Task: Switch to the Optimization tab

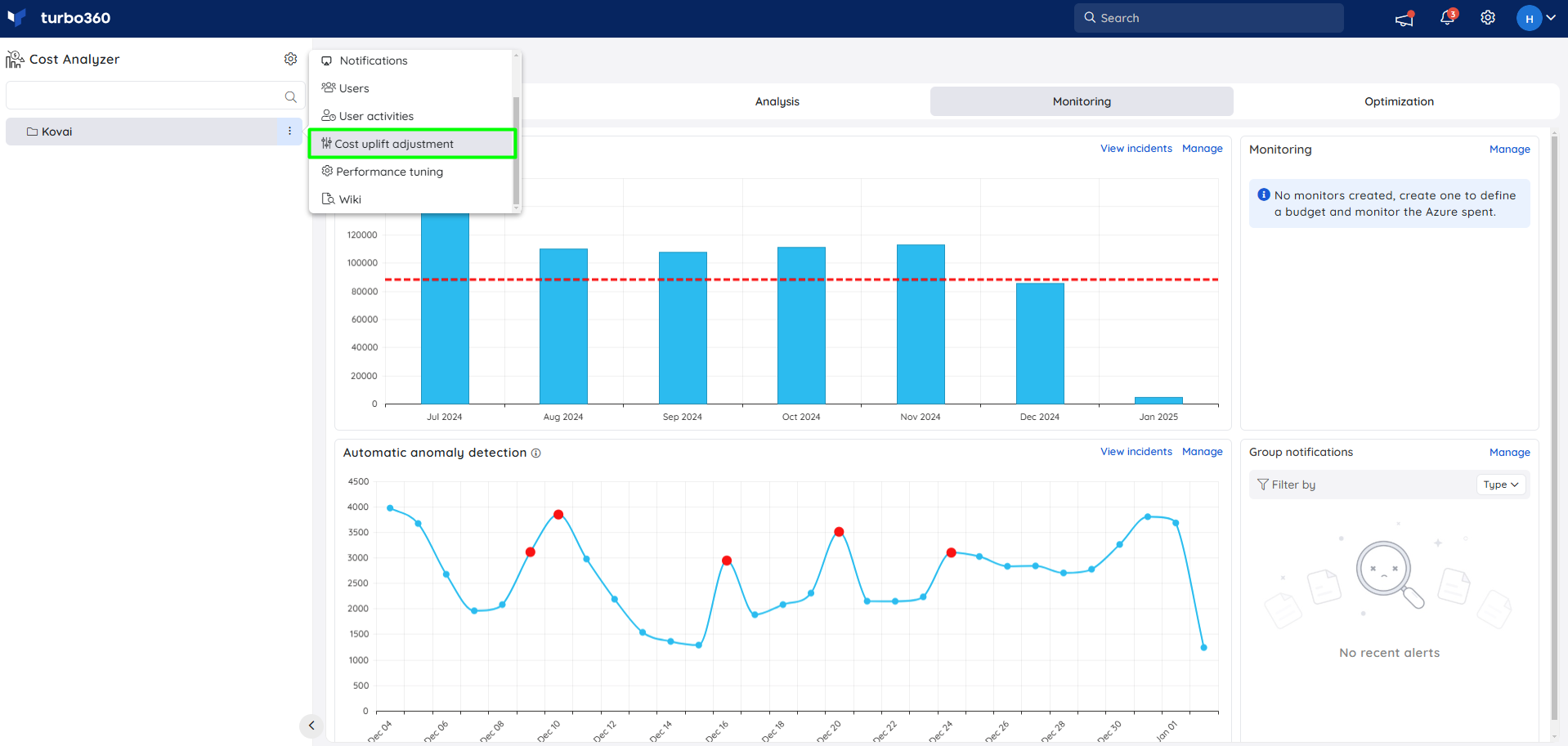Action: (x=1399, y=101)
